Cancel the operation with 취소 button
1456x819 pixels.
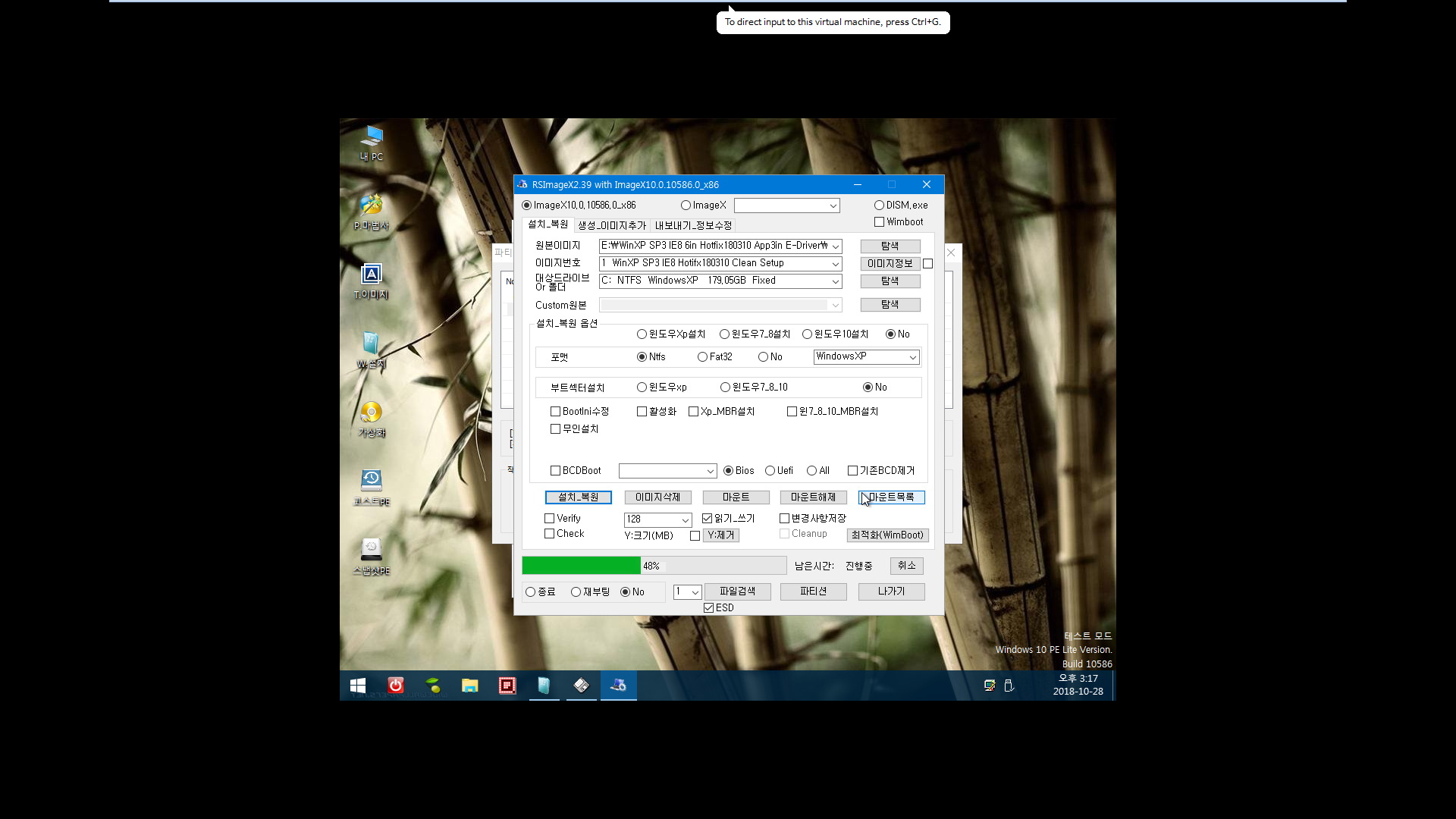pyautogui.click(x=907, y=566)
